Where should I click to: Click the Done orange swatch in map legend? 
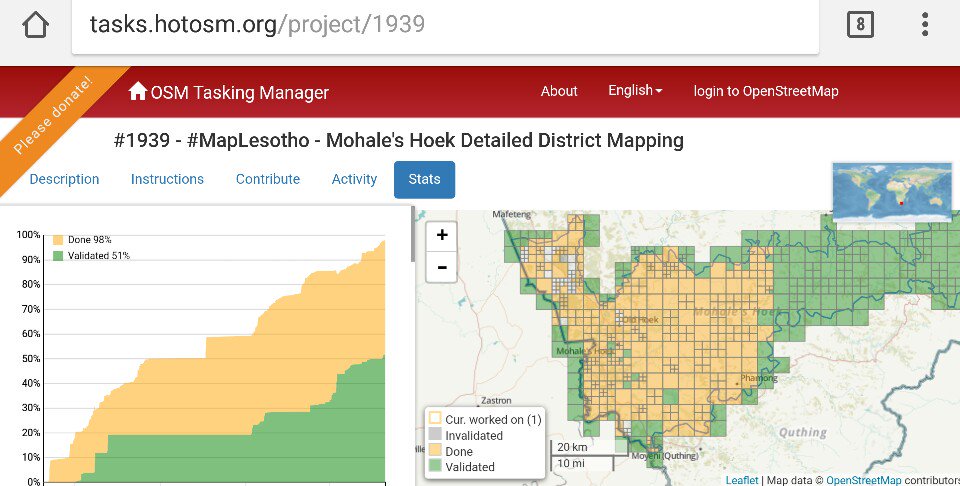[x=435, y=450]
